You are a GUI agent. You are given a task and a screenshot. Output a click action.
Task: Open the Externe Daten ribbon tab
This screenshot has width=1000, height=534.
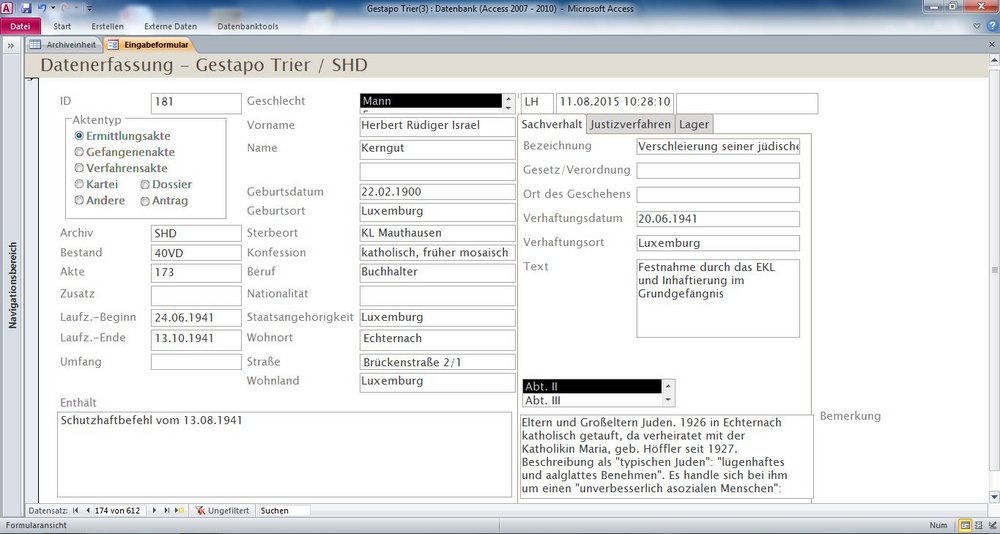coord(170,26)
